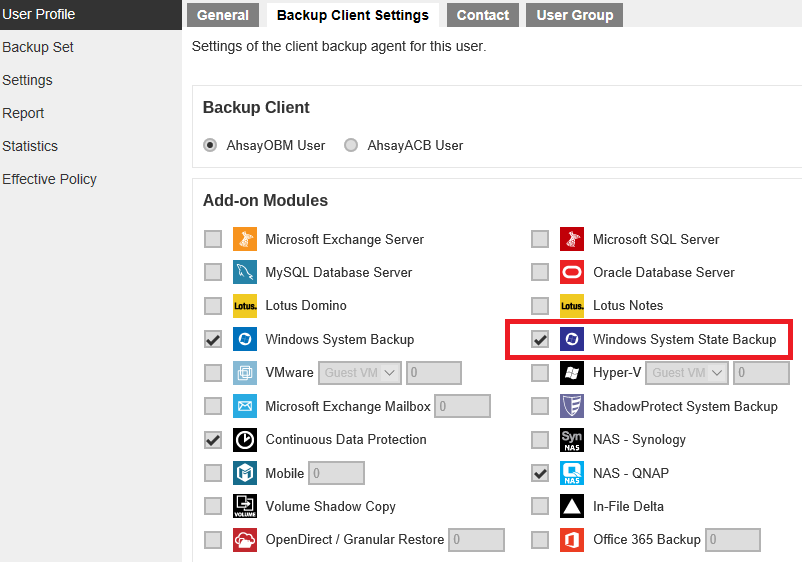This screenshot has width=802, height=562.
Task: Select the Backup Client Settings tab
Action: click(x=353, y=15)
